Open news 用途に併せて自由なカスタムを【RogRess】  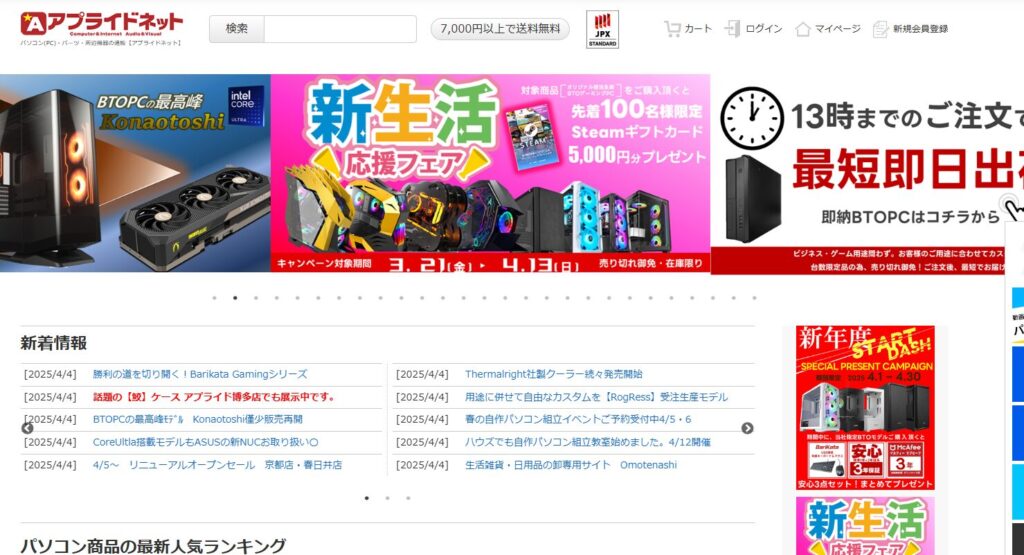click(x=596, y=397)
